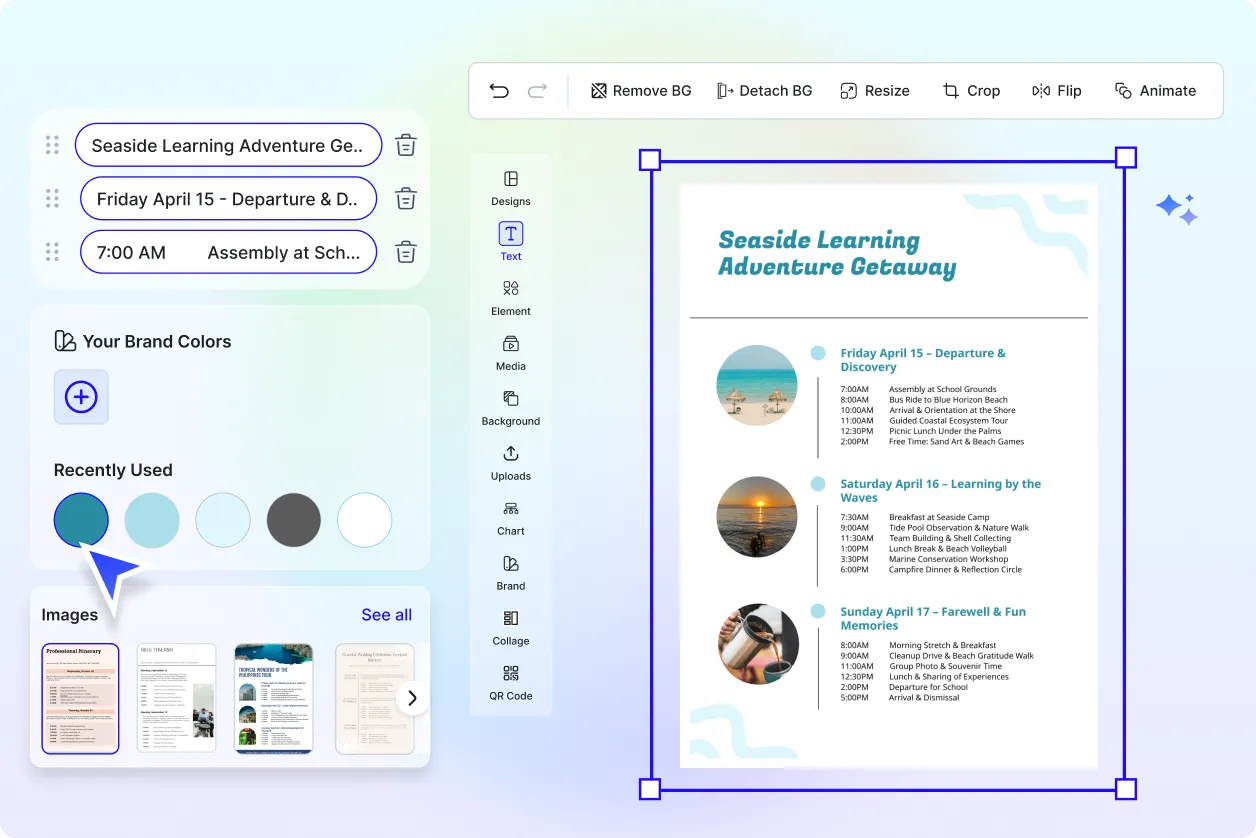This screenshot has height=838, width=1256.
Task: Select the teal recently used color
Action: pyautogui.click(x=81, y=520)
